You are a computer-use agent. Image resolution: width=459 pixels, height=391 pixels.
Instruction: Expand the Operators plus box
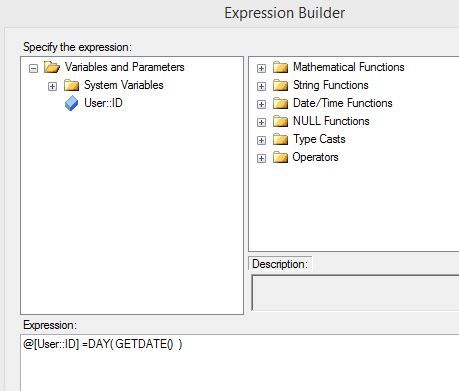tap(261, 159)
